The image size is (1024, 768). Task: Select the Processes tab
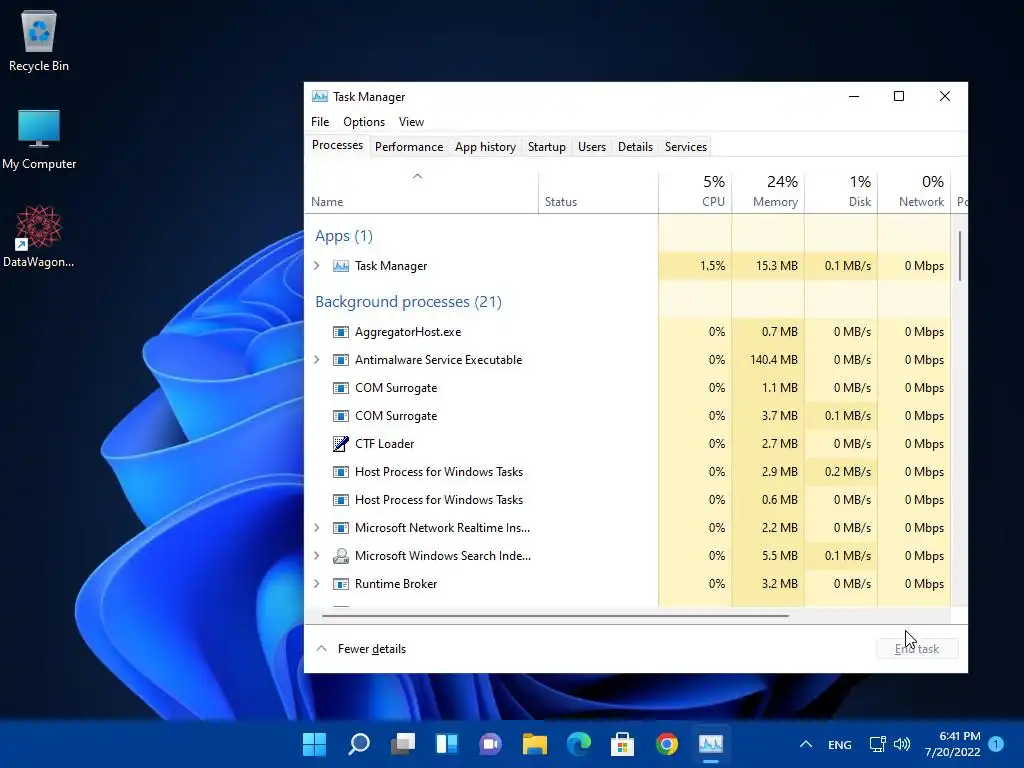coord(337,145)
